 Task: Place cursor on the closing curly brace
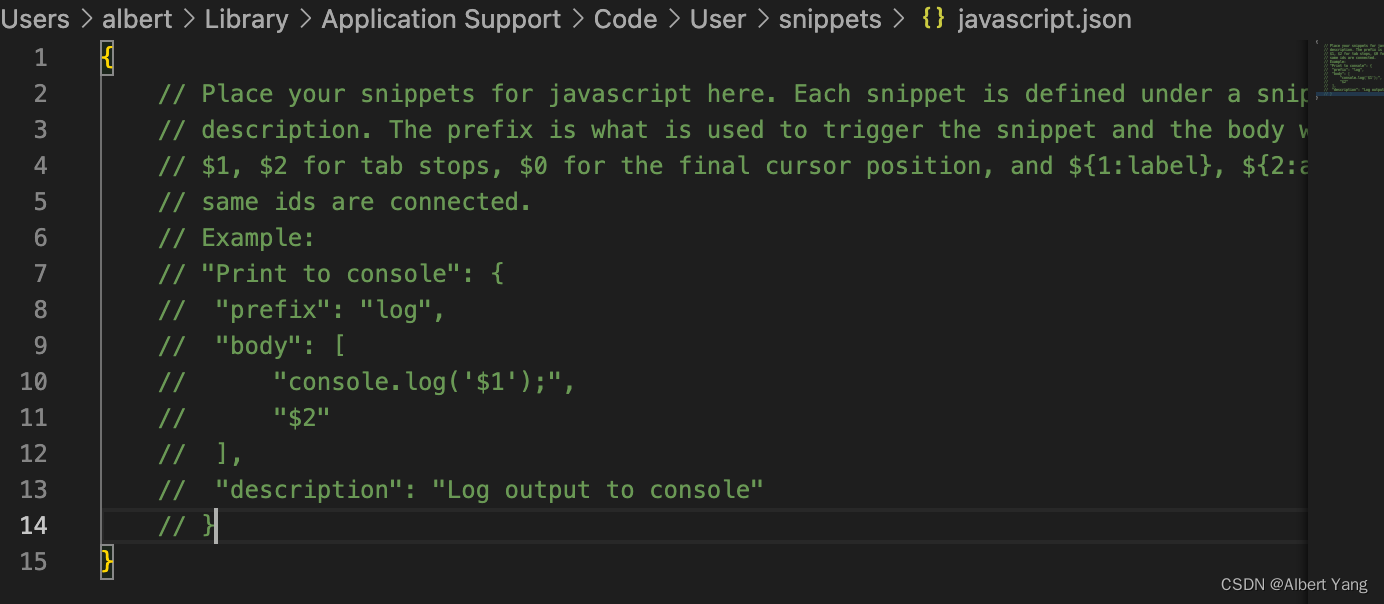(x=108, y=562)
